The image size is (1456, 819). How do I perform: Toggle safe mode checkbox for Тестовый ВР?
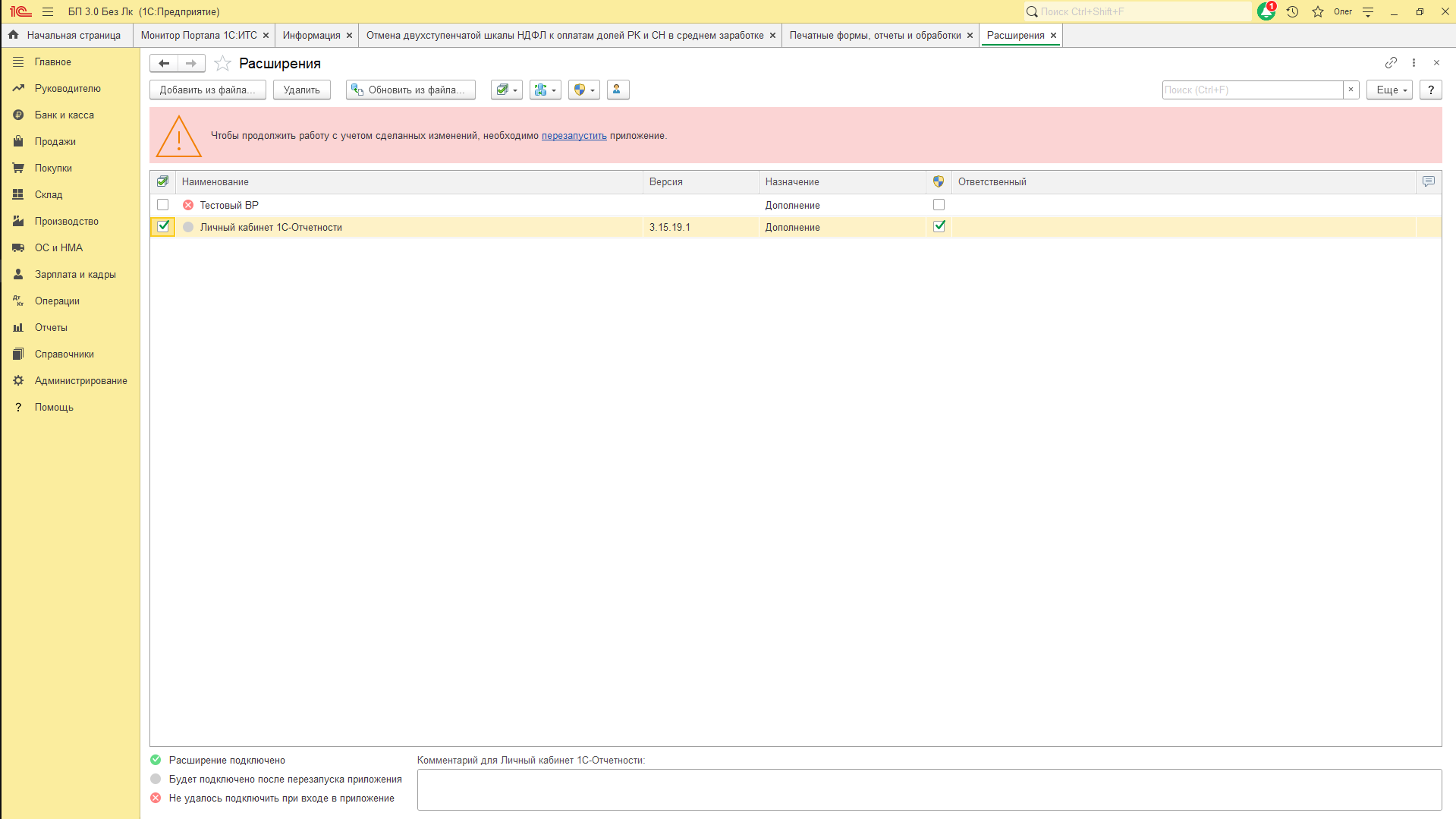939,205
